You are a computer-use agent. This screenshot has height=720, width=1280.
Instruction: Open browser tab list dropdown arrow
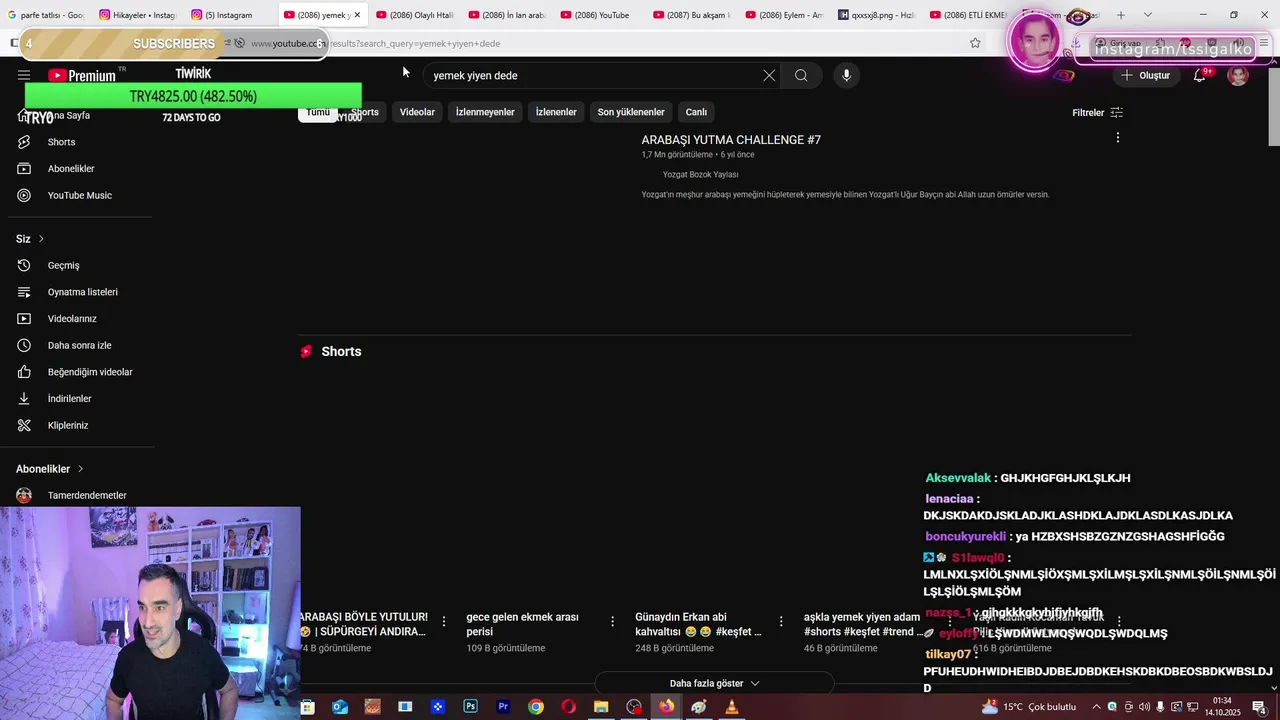tap(1147, 15)
